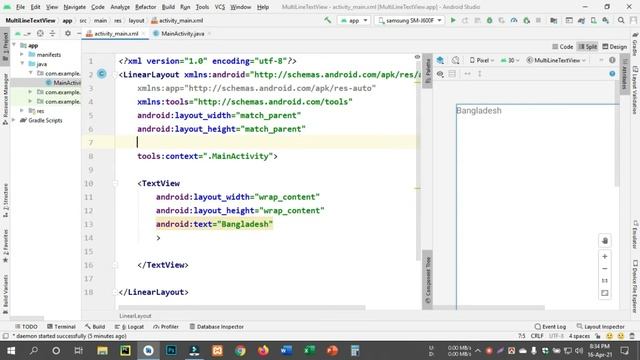
Task: Select MainActivity file in project tree
Action: click(64, 82)
